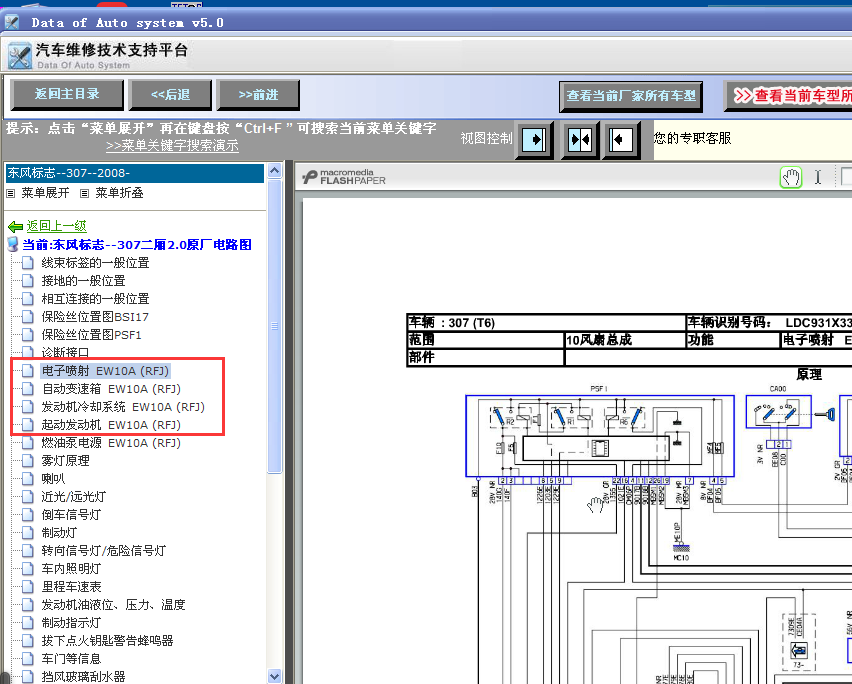The image size is (852, 684).
Task: Click document icon beside 雾灯原理
Action: click(x=28, y=461)
